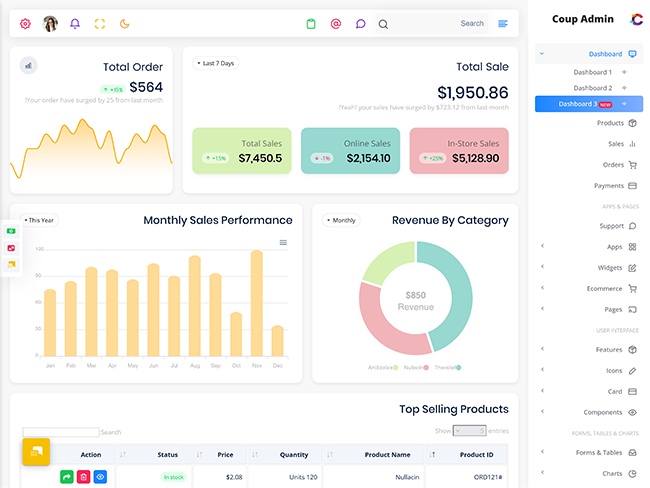Viewport: 650px width, 488px height.
Task: Click the red delete action button
Action: click(84, 477)
